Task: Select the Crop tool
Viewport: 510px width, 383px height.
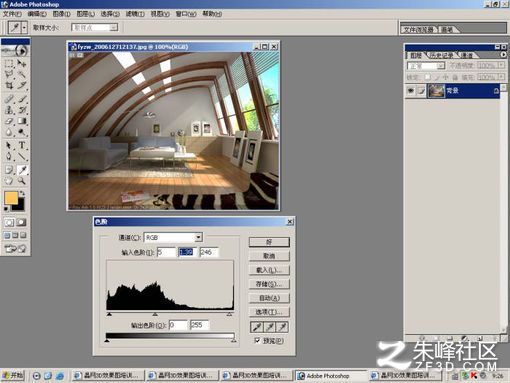Action: tap(9, 86)
